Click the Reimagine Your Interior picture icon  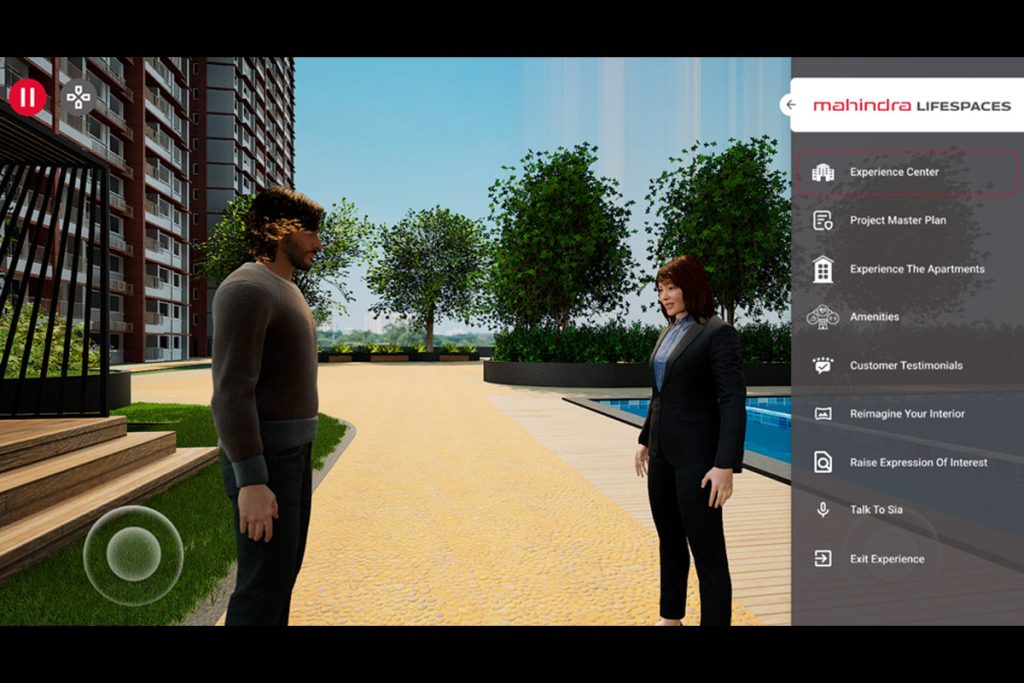point(823,413)
